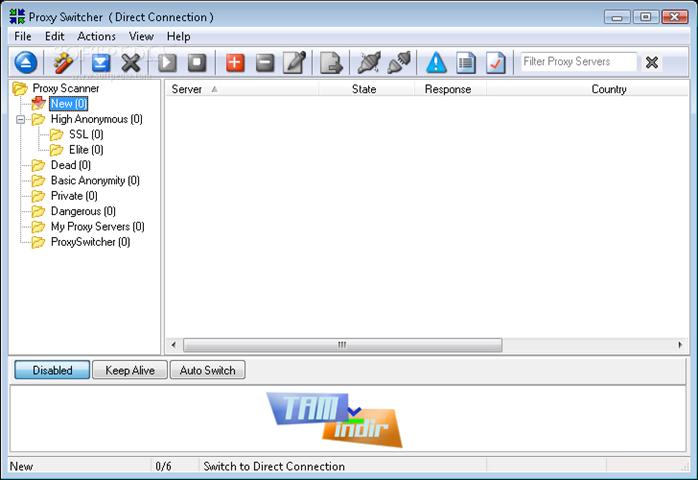This screenshot has height=480, width=698.
Task: Click the blue download proxy list icon
Action: 101,62
